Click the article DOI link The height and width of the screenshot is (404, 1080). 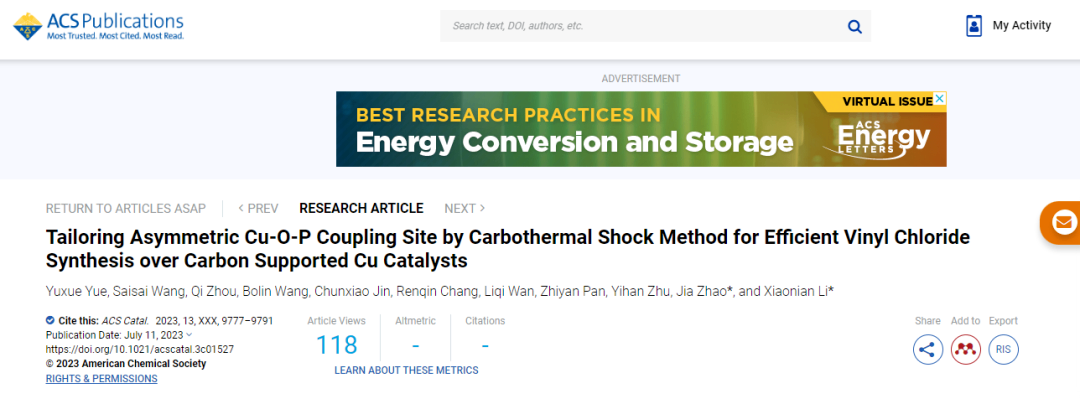[x=139, y=349]
